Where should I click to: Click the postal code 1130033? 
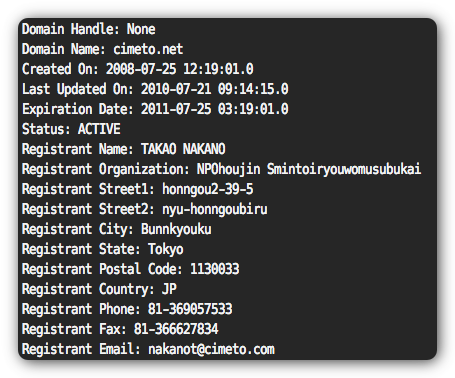pyautogui.click(x=215, y=269)
